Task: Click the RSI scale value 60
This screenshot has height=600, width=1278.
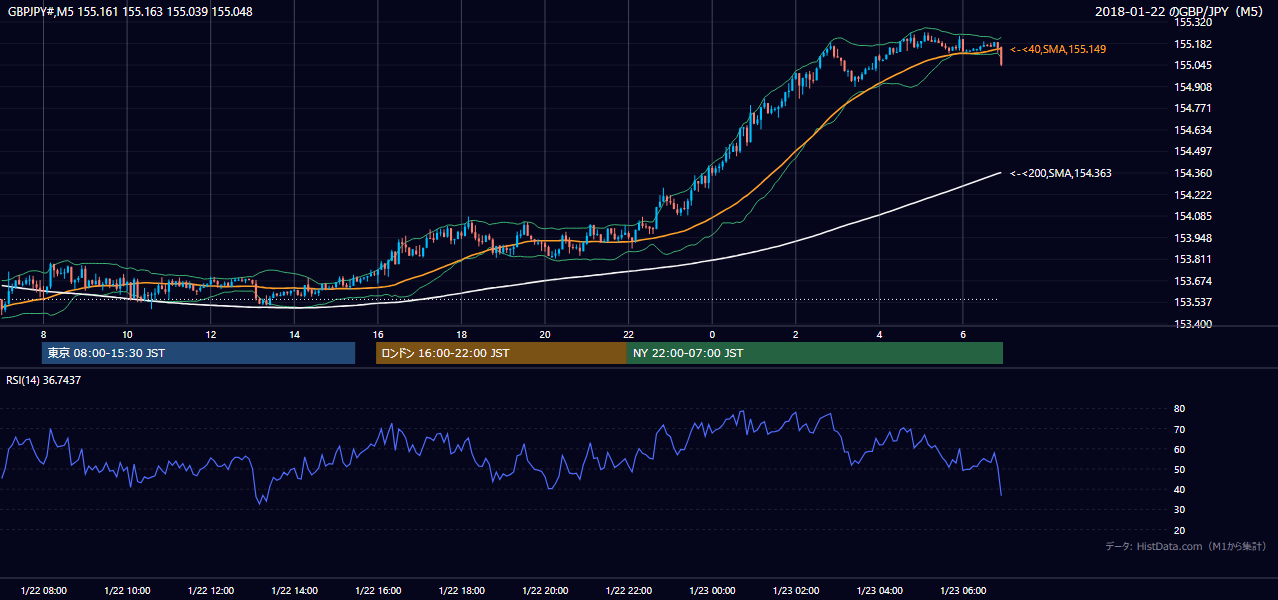Action: coord(1179,449)
